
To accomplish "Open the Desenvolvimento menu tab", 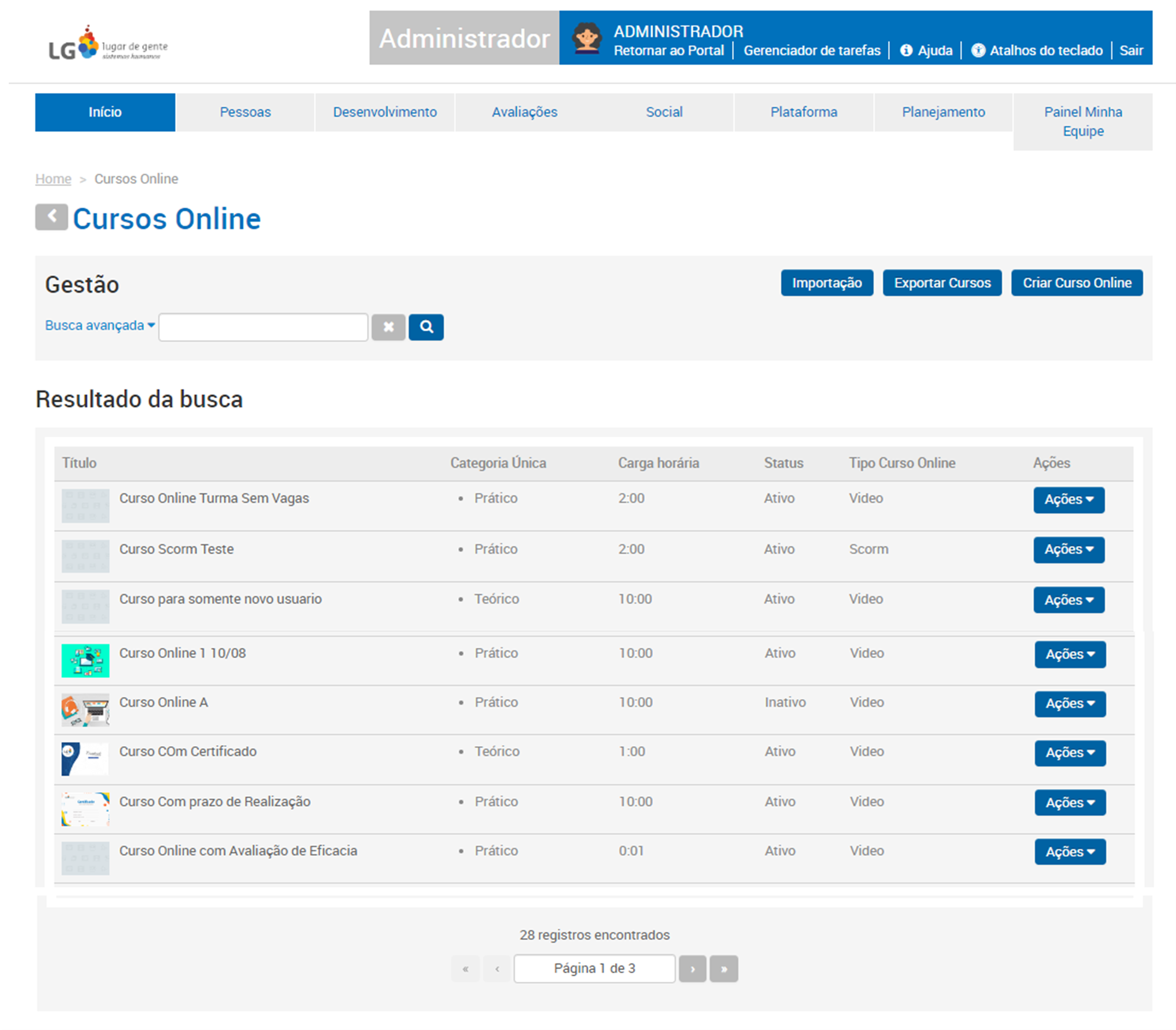I will [x=385, y=112].
